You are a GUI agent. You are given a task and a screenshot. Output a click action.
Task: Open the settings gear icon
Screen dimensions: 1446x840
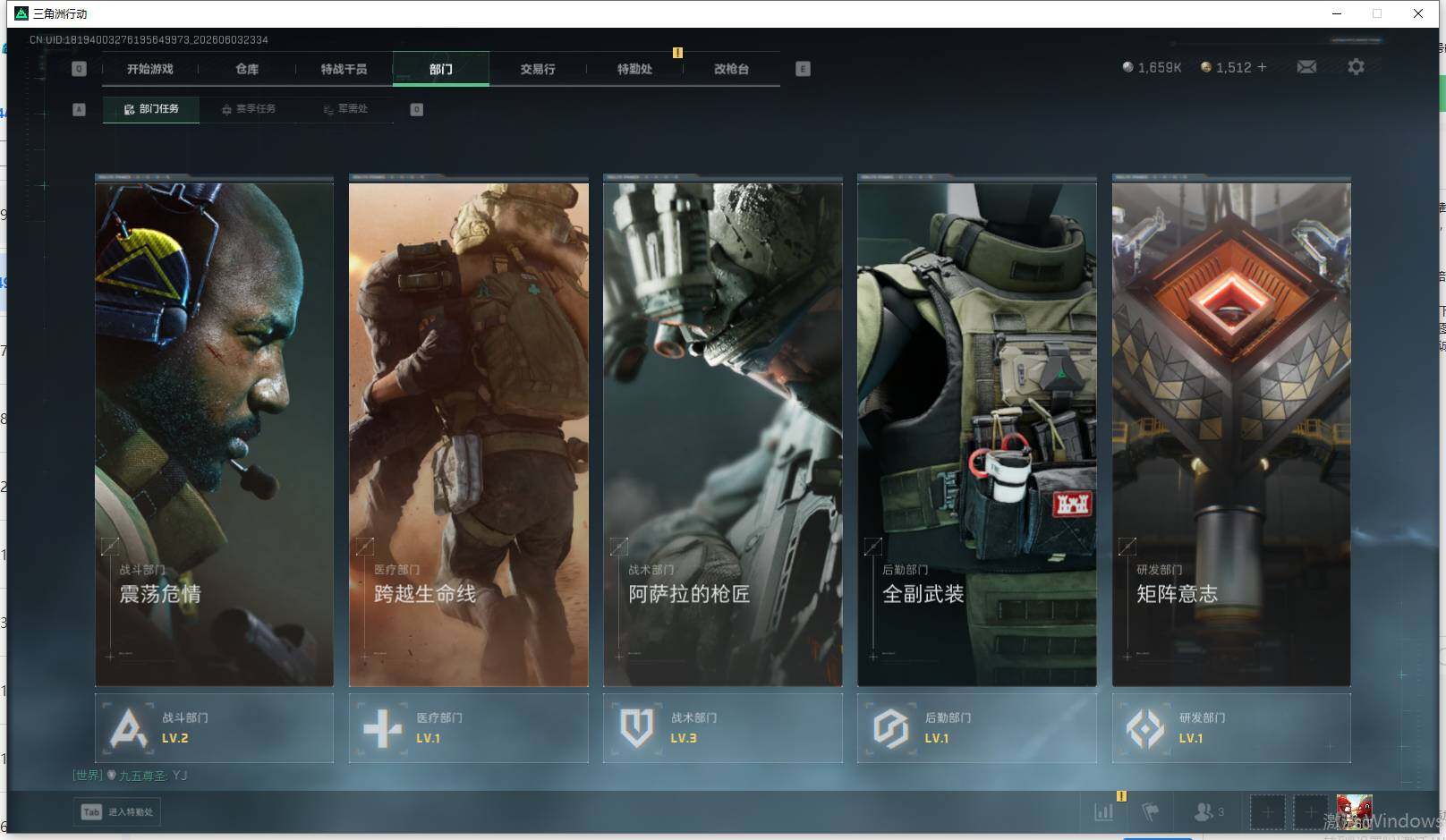[x=1356, y=67]
